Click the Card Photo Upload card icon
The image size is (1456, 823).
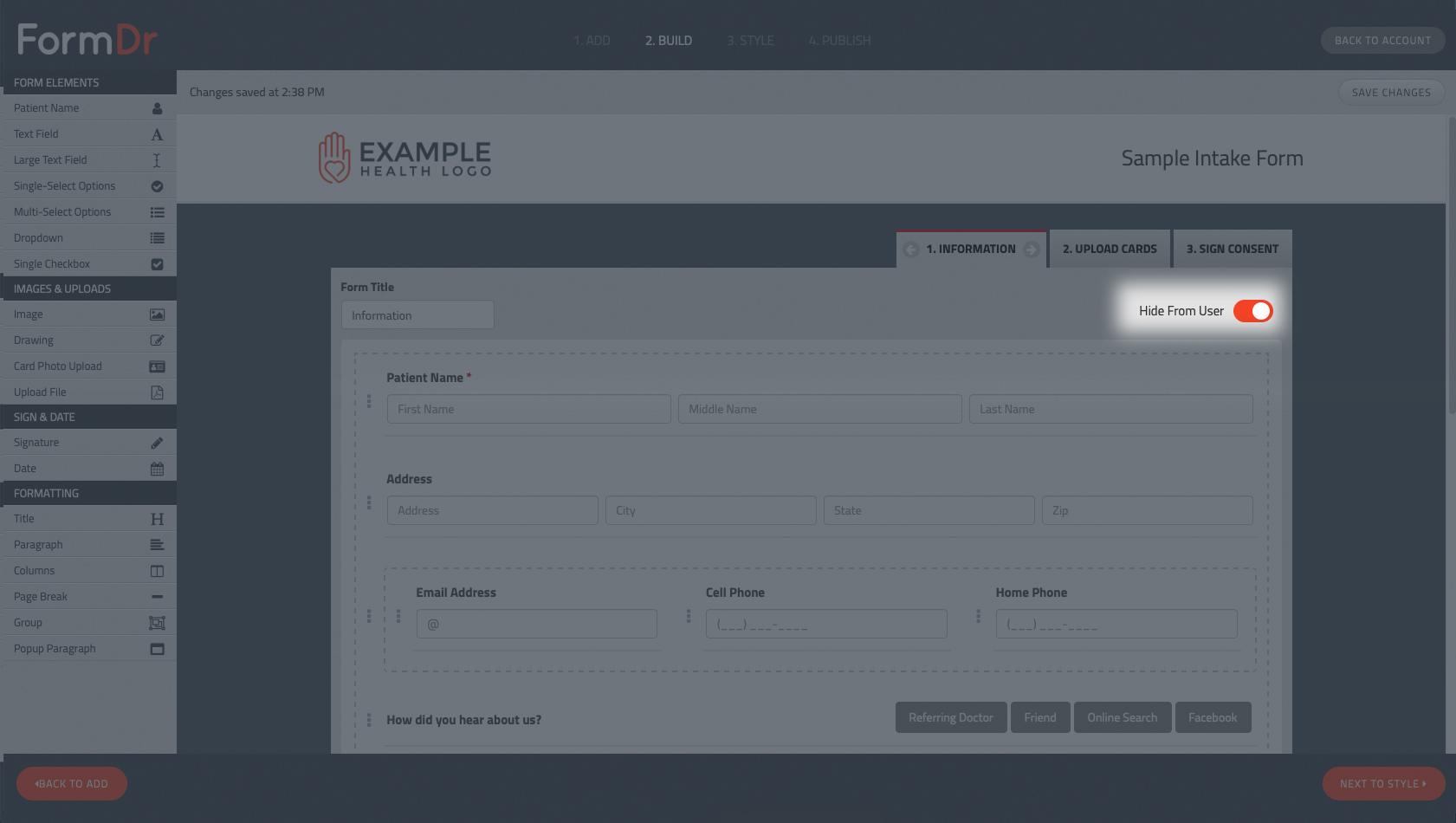coord(157,366)
